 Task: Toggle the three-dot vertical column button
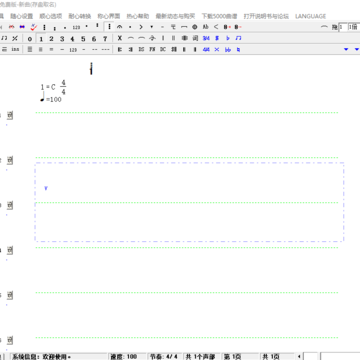click(109, 27)
